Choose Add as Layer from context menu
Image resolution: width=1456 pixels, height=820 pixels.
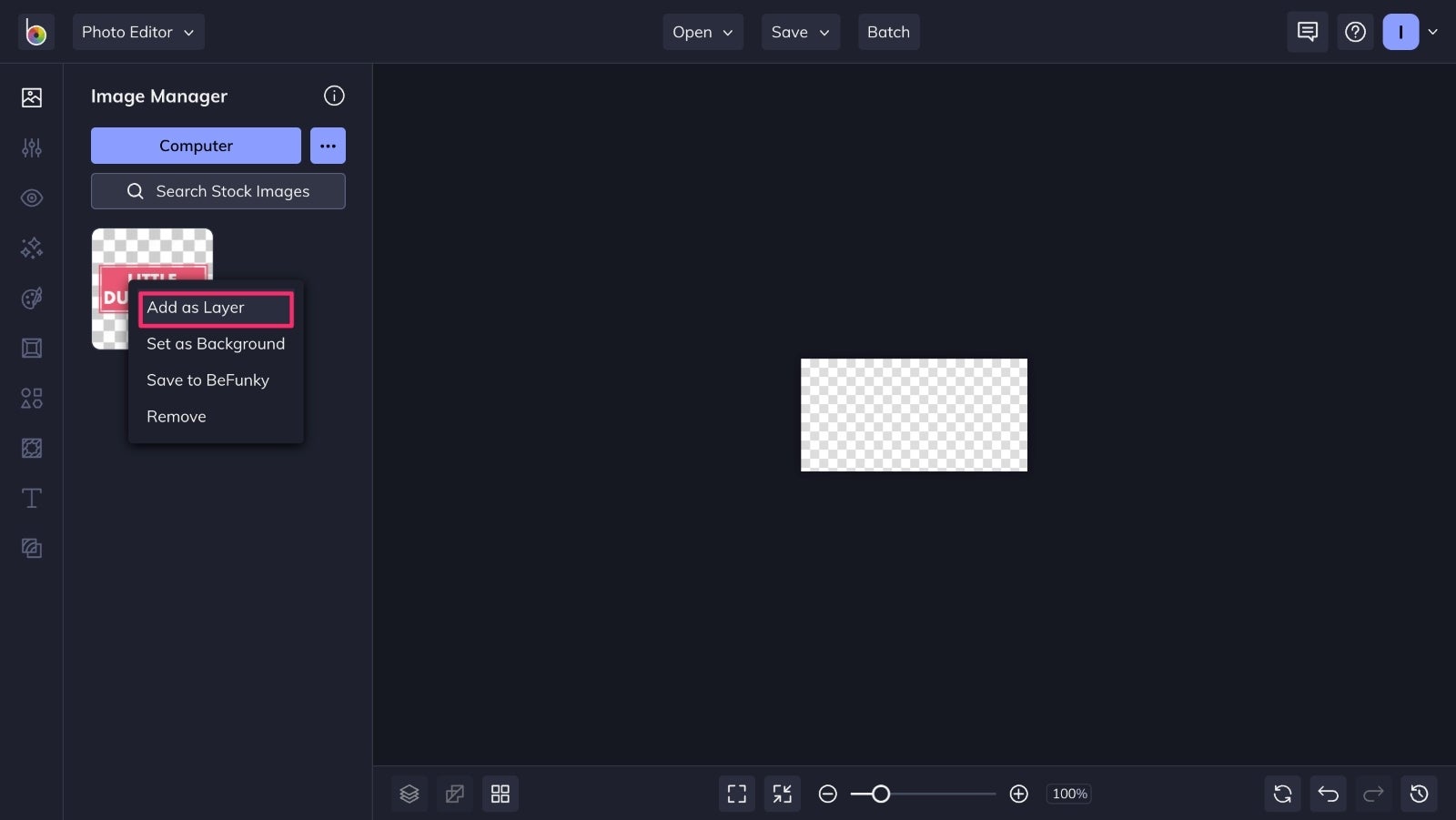pyautogui.click(x=216, y=308)
